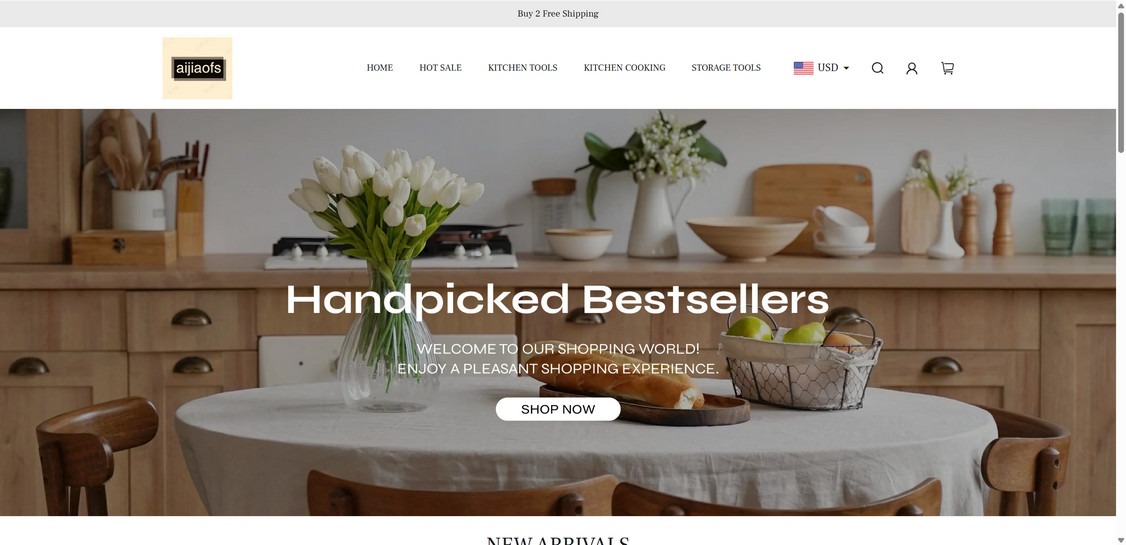
Task: Open the STORAGE TOOLS category
Action: click(725, 68)
